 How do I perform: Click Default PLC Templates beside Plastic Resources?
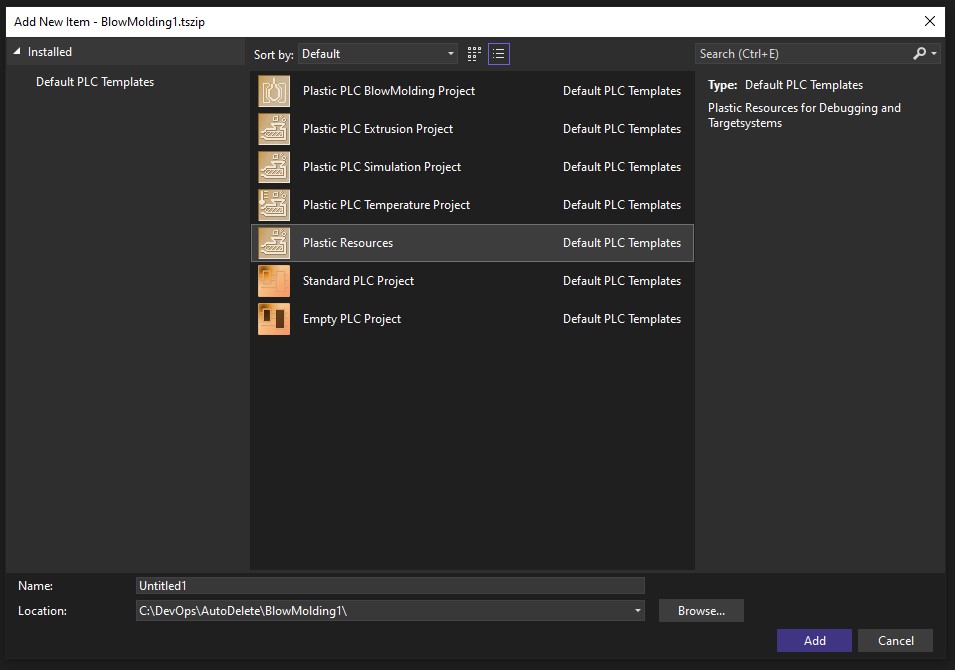[622, 243]
